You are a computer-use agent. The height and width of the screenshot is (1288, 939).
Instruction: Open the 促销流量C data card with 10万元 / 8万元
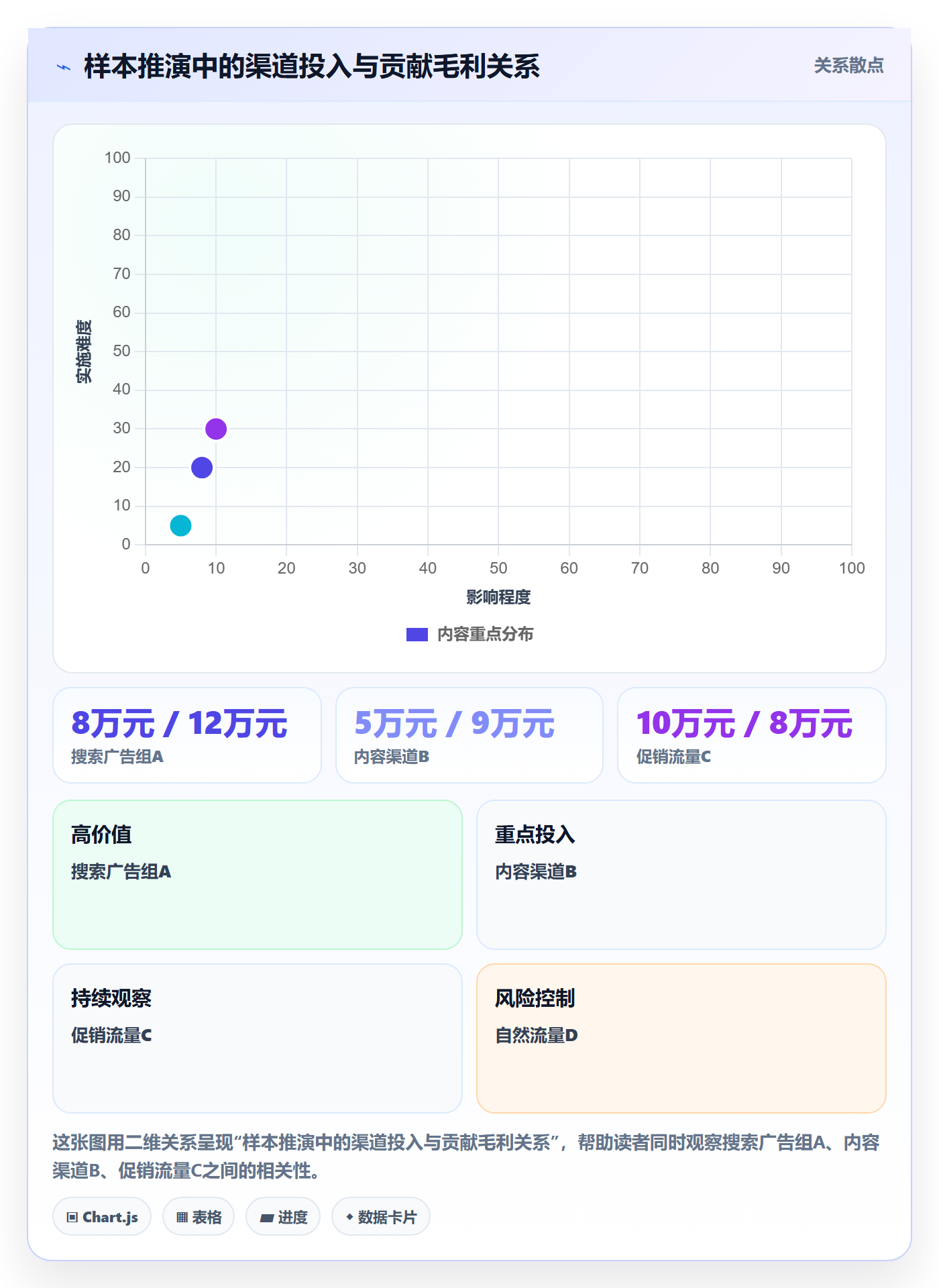pos(752,735)
